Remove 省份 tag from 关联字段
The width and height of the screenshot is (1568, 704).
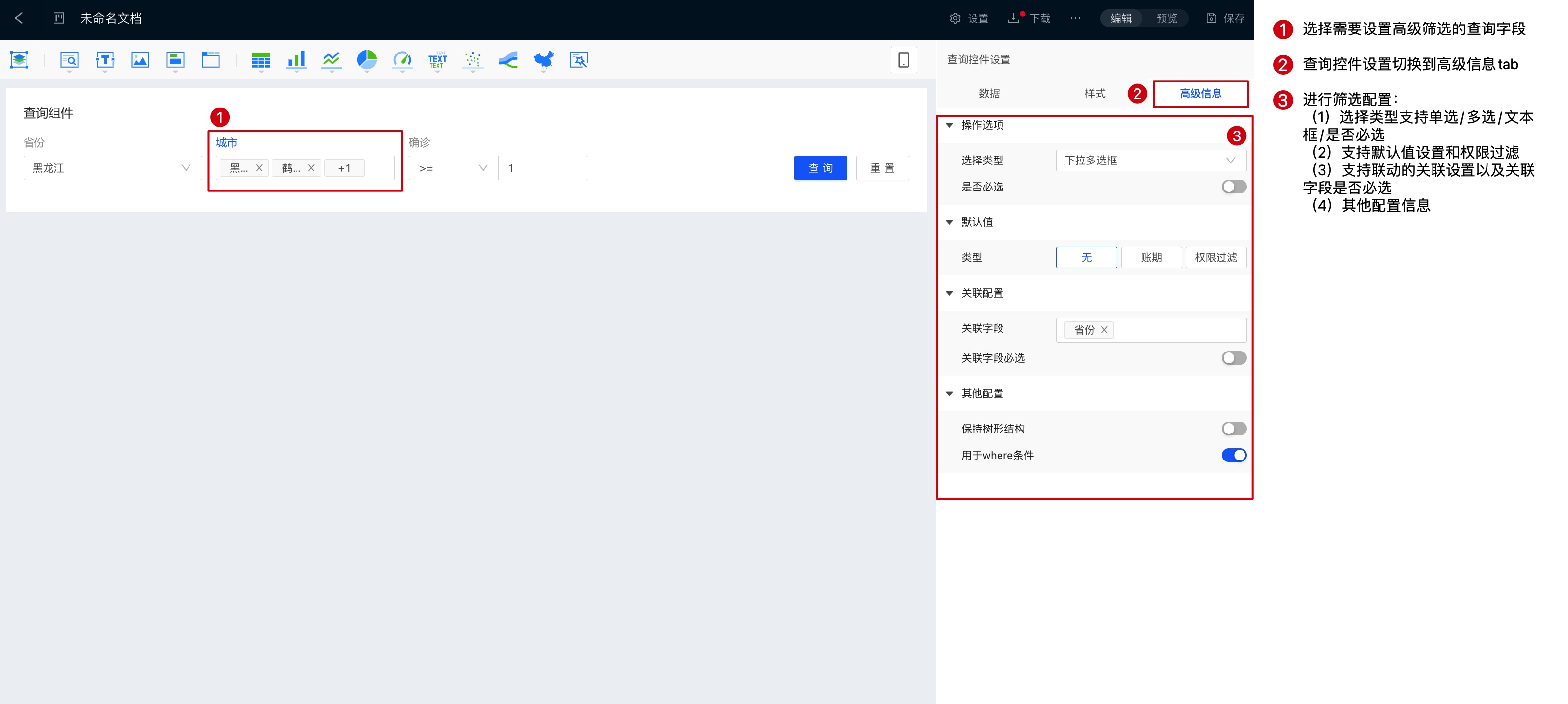(1104, 330)
